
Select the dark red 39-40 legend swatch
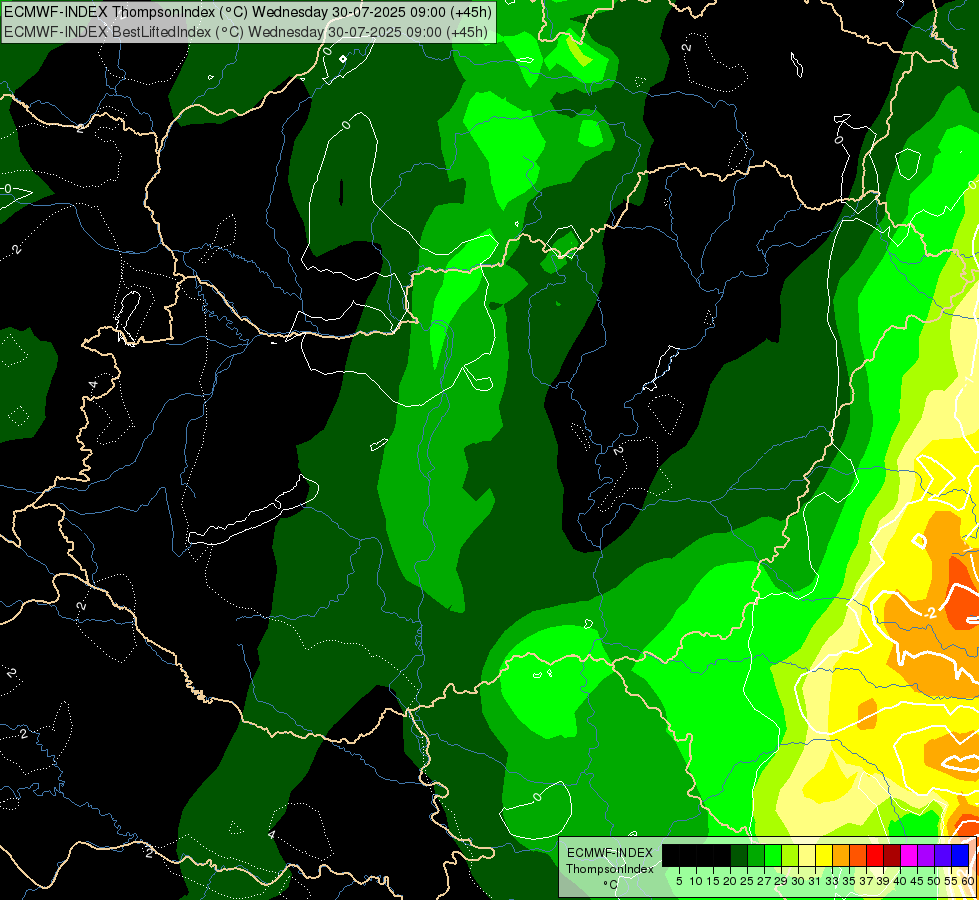click(892, 855)
